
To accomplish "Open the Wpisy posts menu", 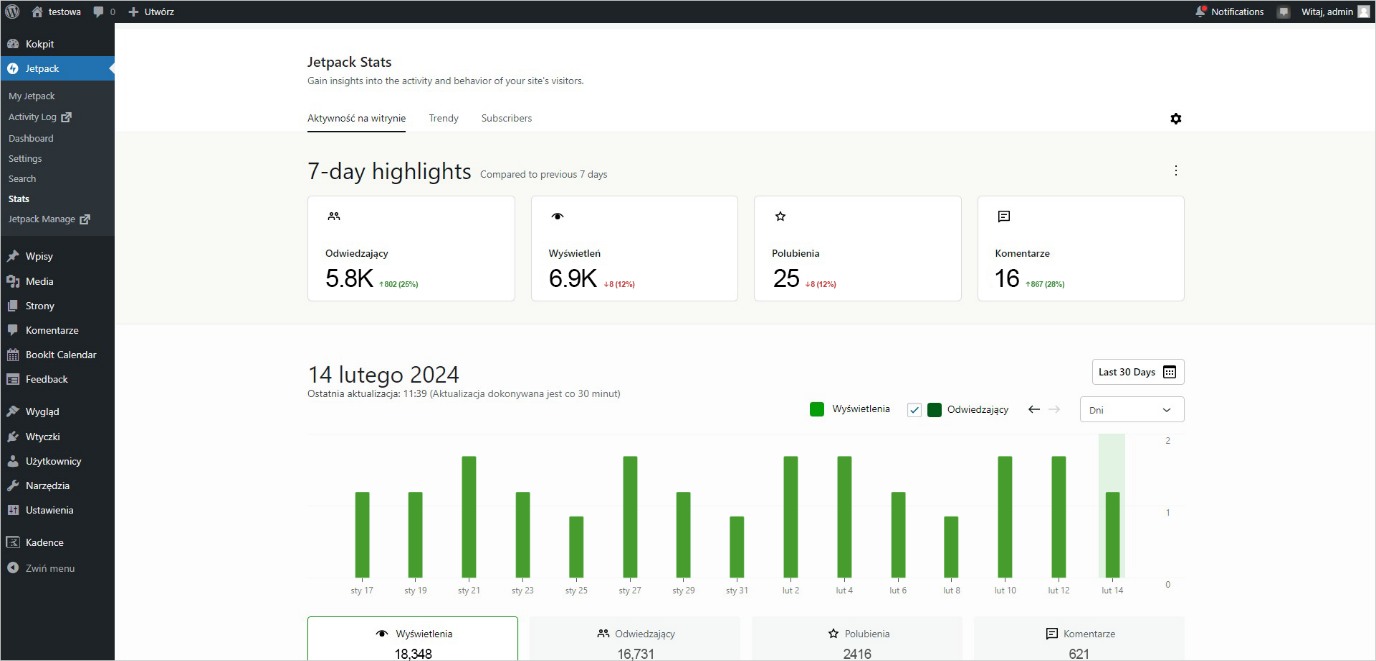I will click(x=57, y=257).
